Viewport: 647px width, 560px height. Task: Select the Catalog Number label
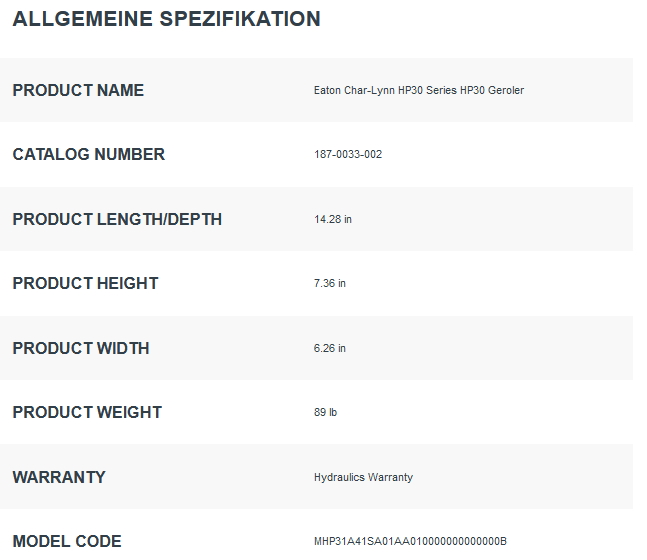pos(89,154)
